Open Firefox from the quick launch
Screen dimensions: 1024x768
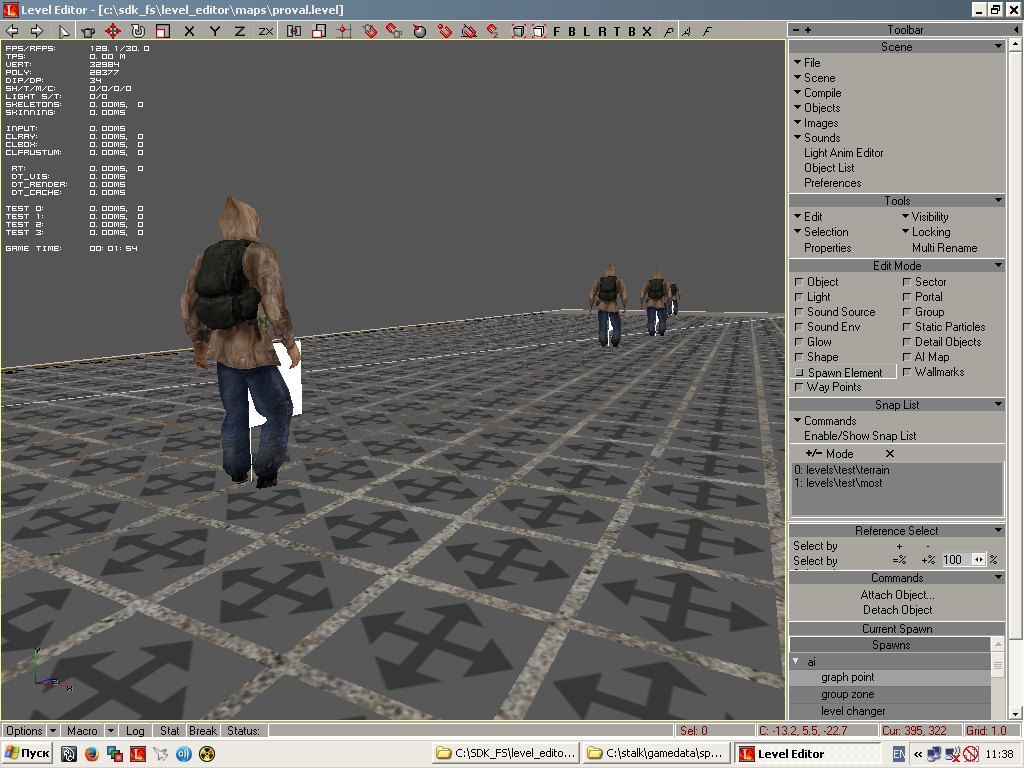click(x=91, y=754)
